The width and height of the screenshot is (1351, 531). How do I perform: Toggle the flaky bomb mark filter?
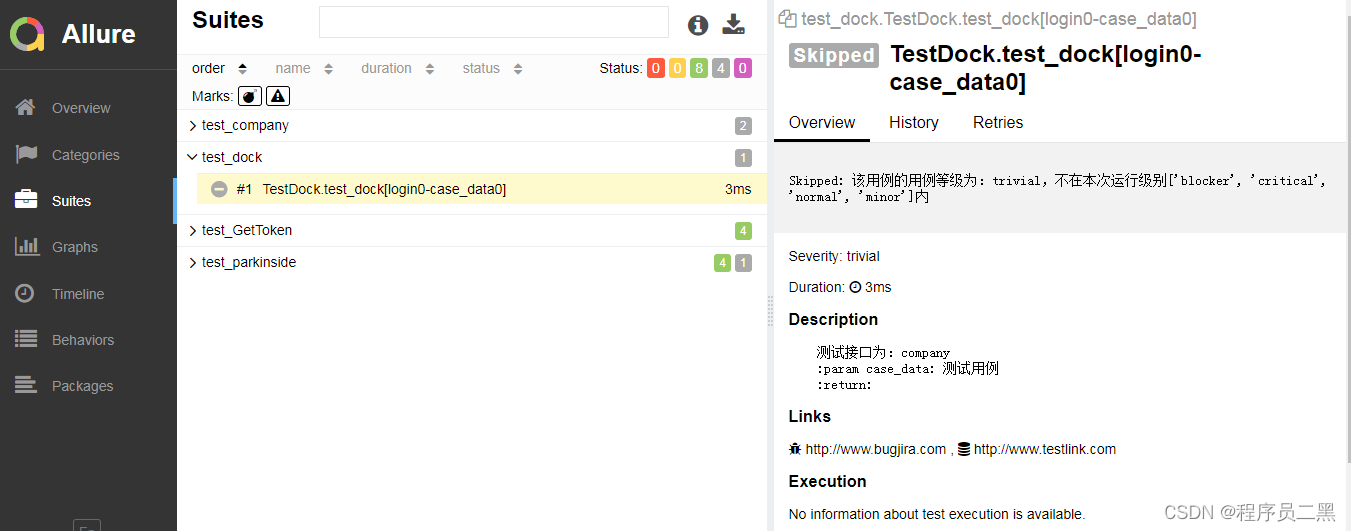tap(250, 96)
